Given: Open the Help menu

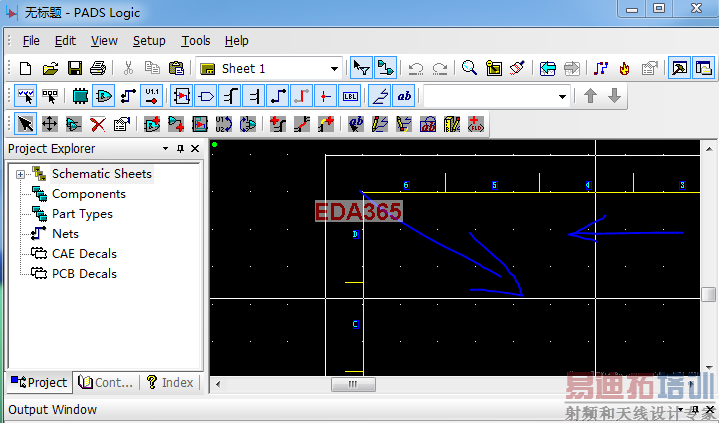Looking at the screenshot, I should tap(237, 41).
